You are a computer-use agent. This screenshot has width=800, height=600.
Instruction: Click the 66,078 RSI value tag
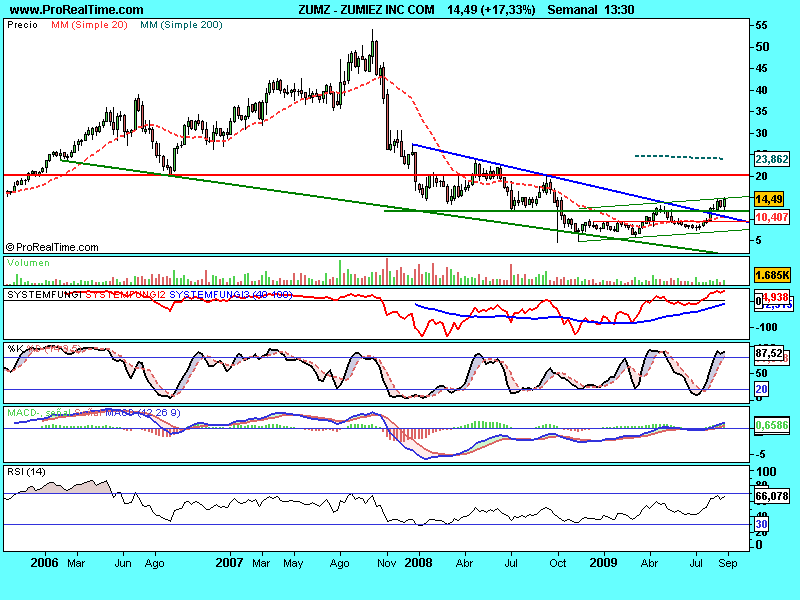(x=771, y=496)
